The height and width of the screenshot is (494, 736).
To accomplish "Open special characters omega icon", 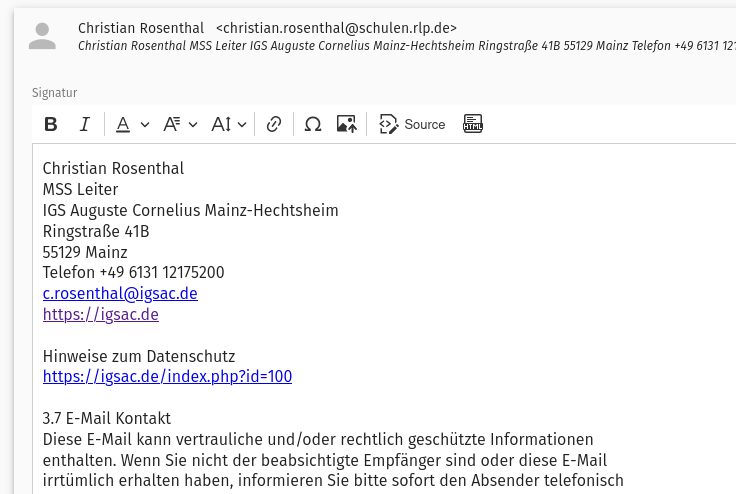I will coord(313,124).
